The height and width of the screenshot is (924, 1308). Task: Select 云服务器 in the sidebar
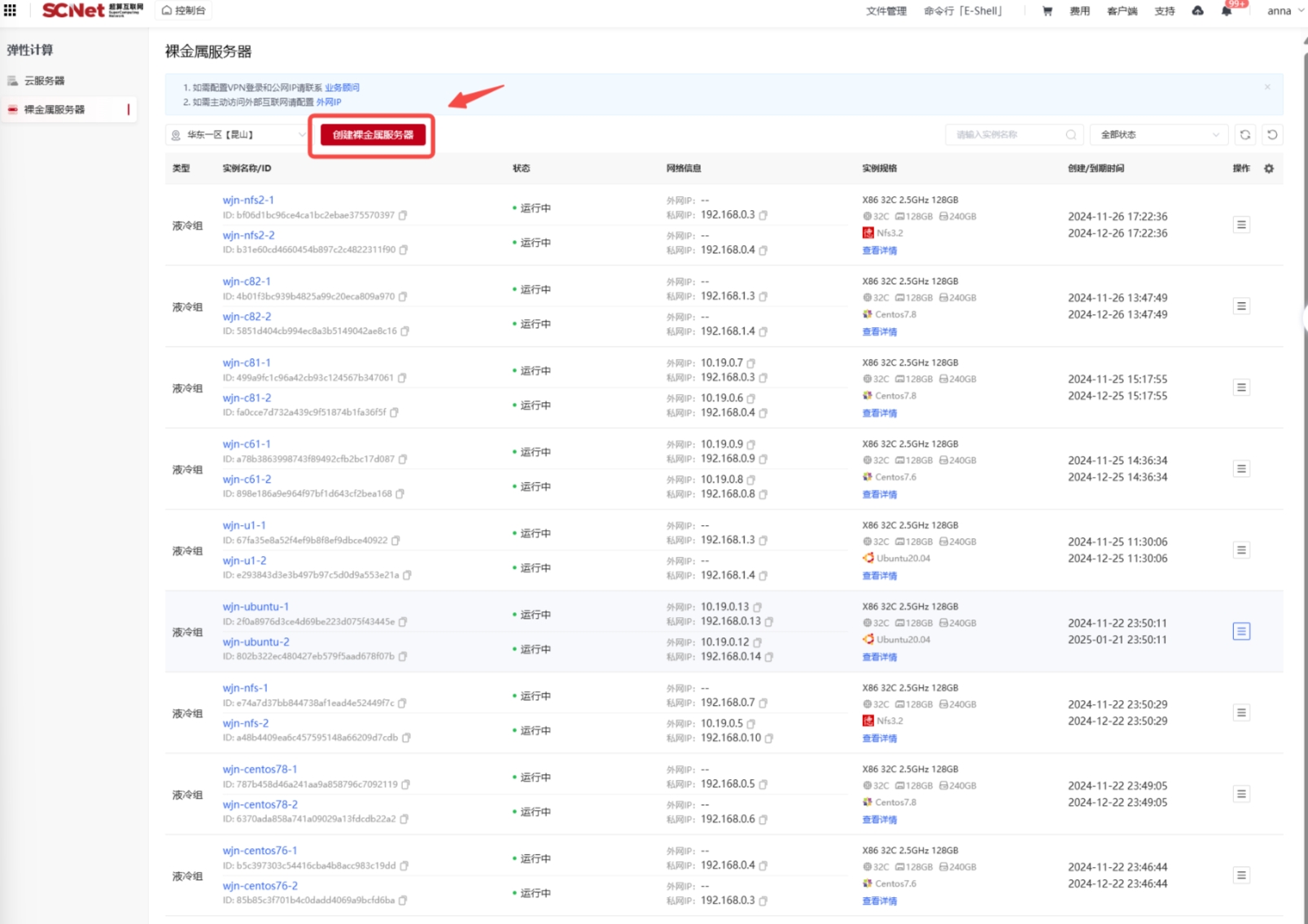click(45, 81)
